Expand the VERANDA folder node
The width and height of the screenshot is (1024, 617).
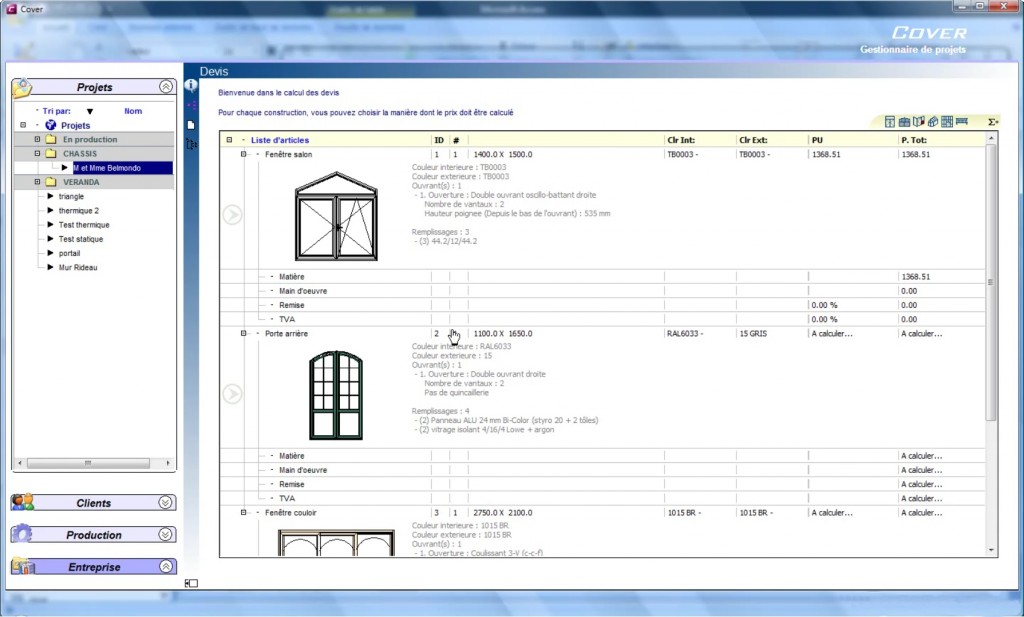point(37,182)
